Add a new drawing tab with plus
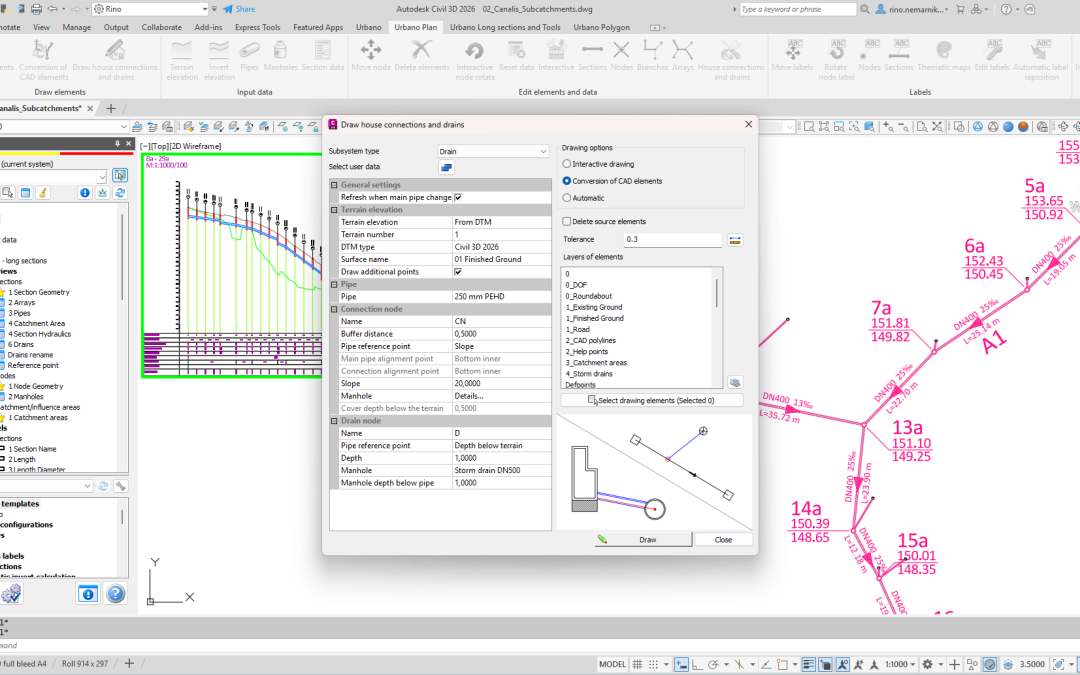The height and width of the screenshot is (675, 1080). [111, 108]
